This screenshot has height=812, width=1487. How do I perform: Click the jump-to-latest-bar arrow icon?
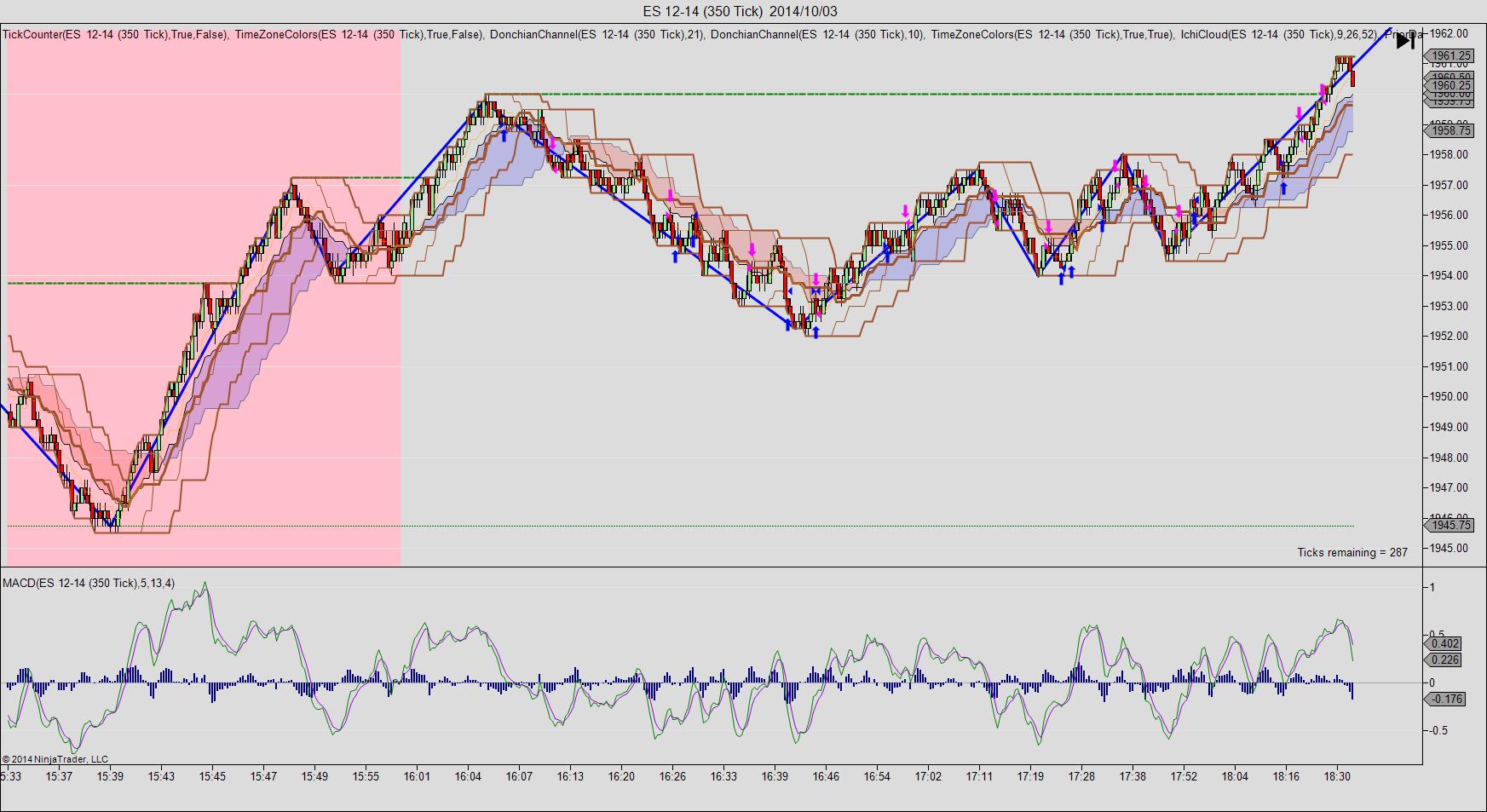[x=1405, y=40]
